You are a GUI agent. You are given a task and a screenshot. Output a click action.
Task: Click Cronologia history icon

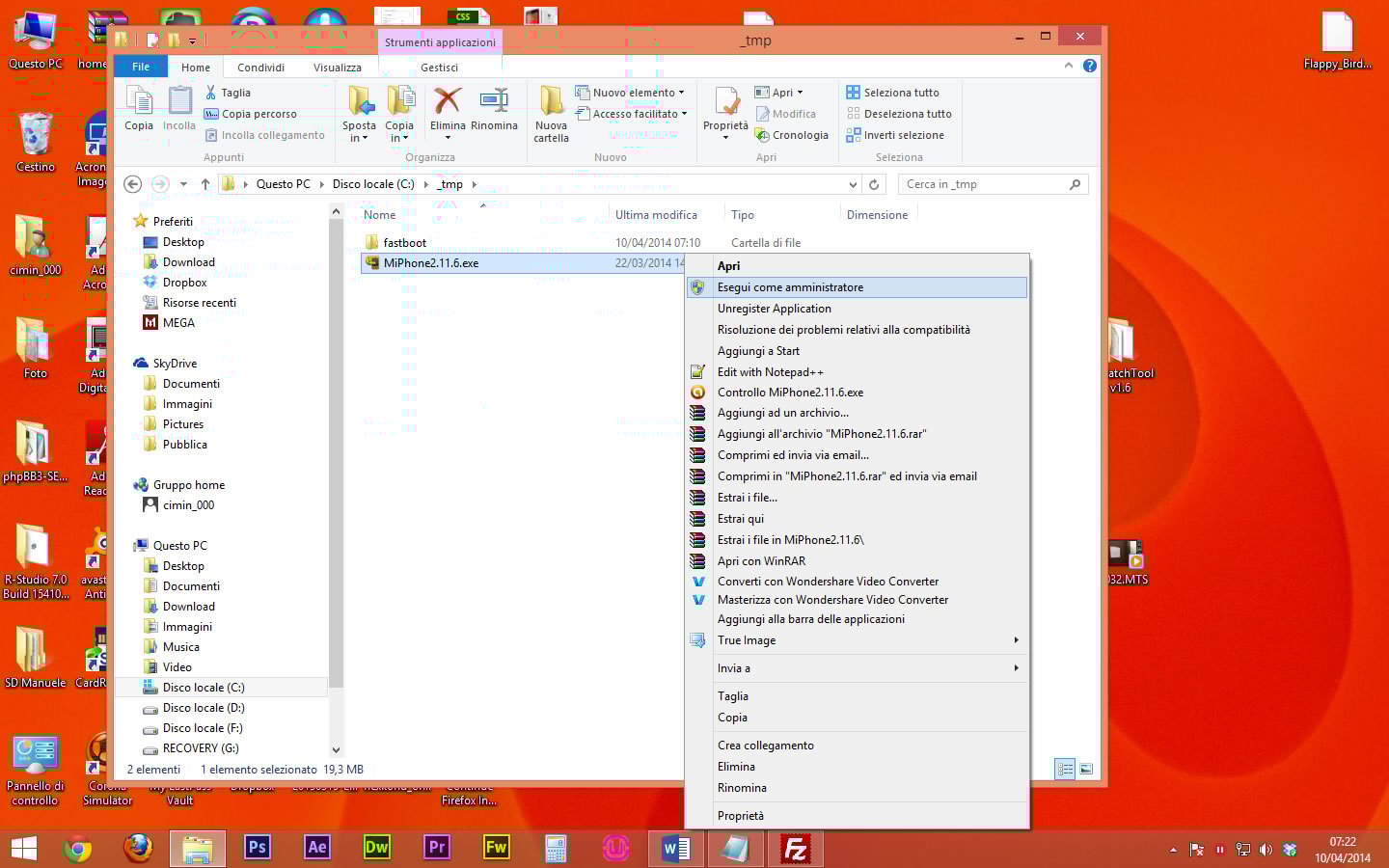pyautogui.click(x=792, y=135)
